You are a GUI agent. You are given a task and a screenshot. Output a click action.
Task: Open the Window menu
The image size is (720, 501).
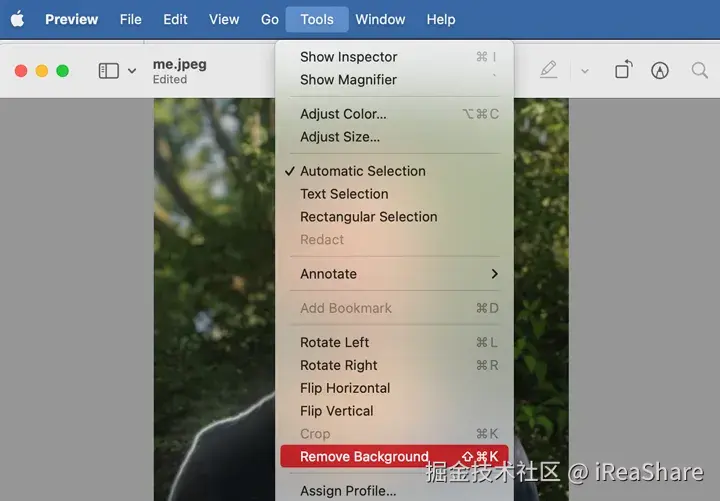point(380,19)
